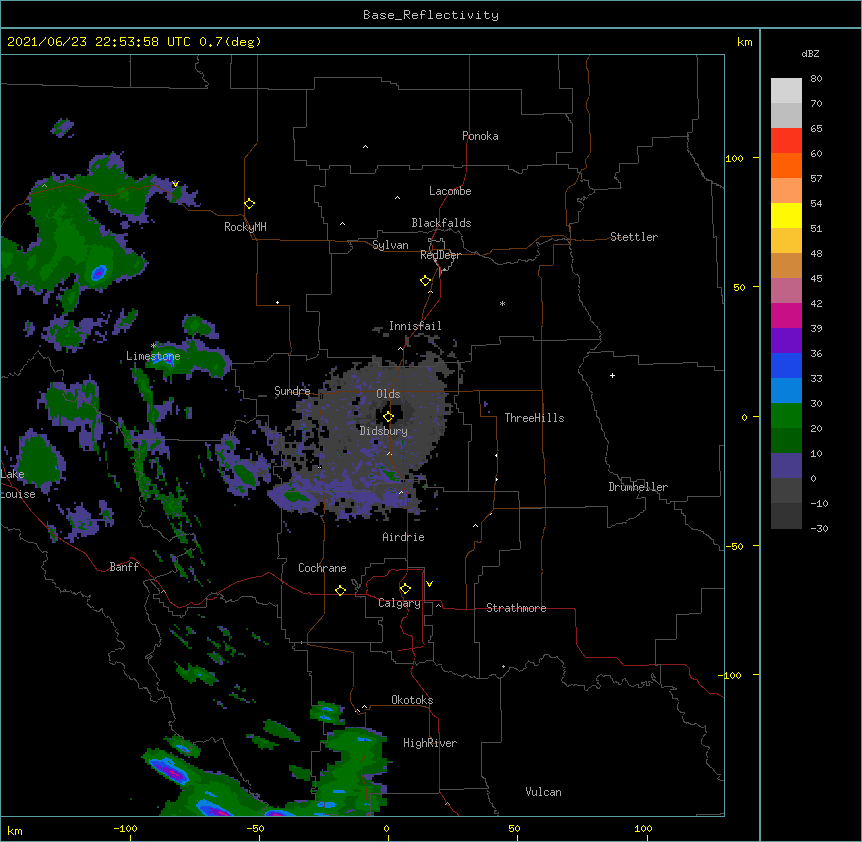The image size is (862, 842).
Task: Click the Drumheller label
Action: point(638,487)
